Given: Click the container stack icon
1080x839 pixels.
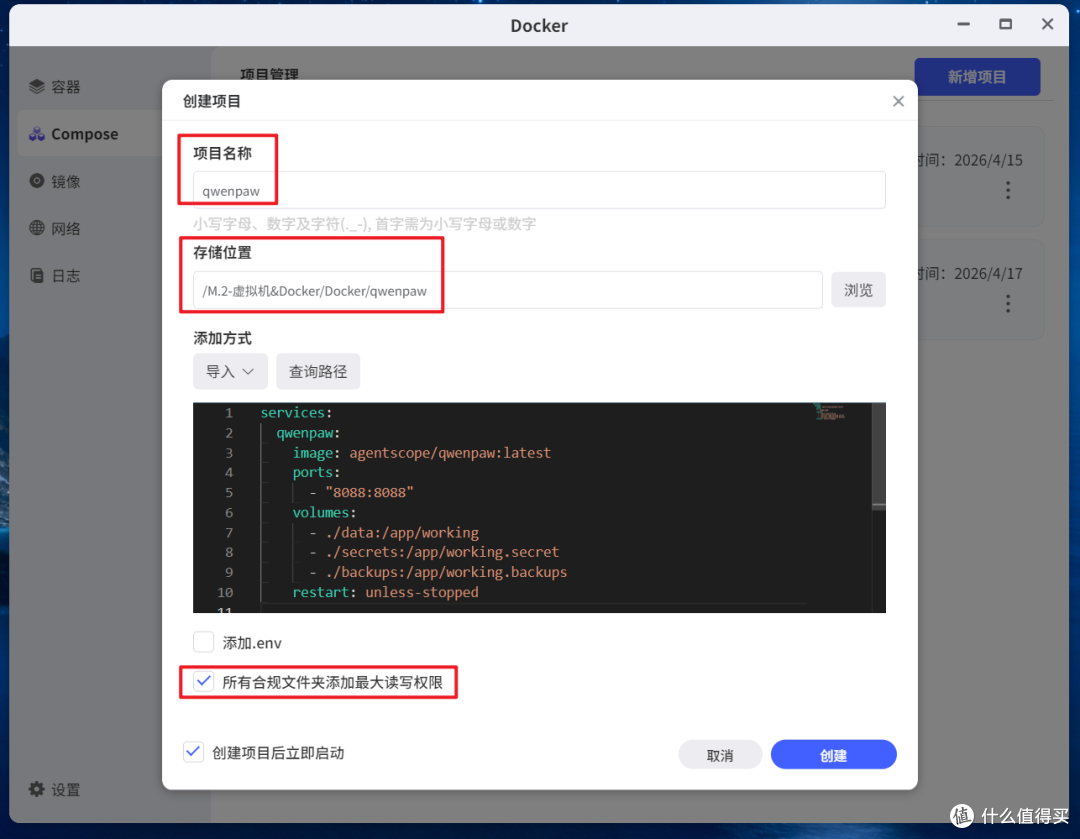Looking at the screenshot, I should pyautogui.click(x=37, y=86).
